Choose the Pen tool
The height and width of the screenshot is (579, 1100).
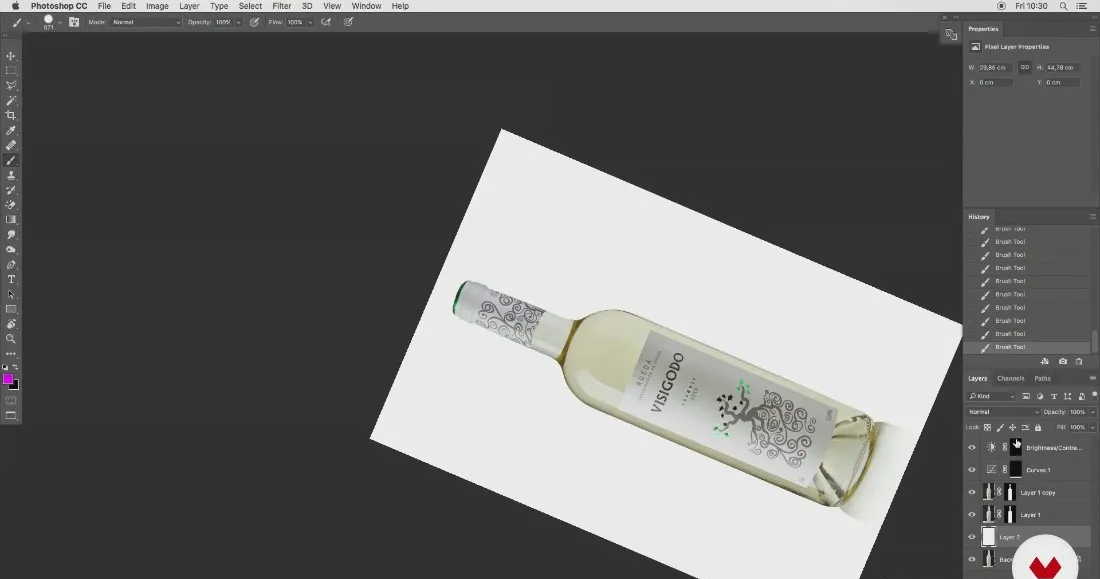(11, 265)
